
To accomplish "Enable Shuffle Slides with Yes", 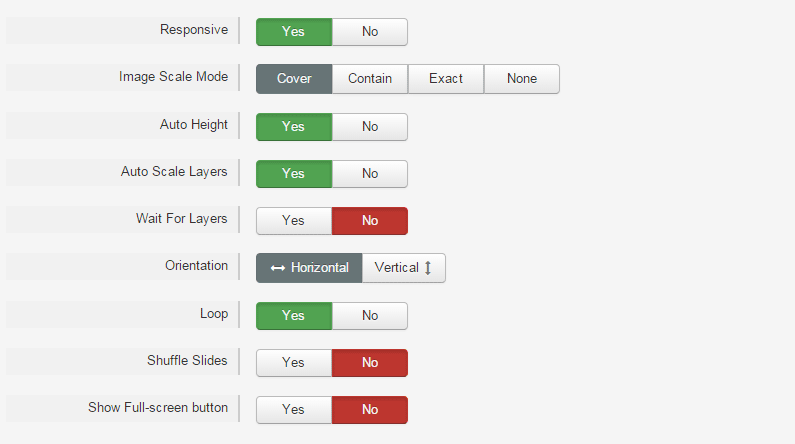I will (294, 363).
